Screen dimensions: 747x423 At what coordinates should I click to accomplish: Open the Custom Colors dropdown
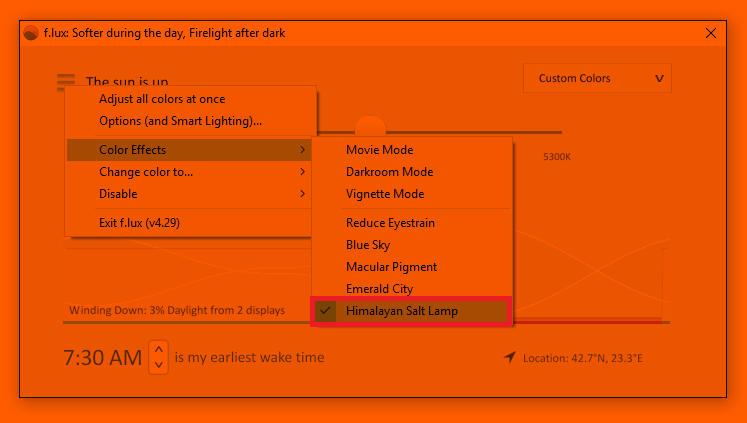597,78
